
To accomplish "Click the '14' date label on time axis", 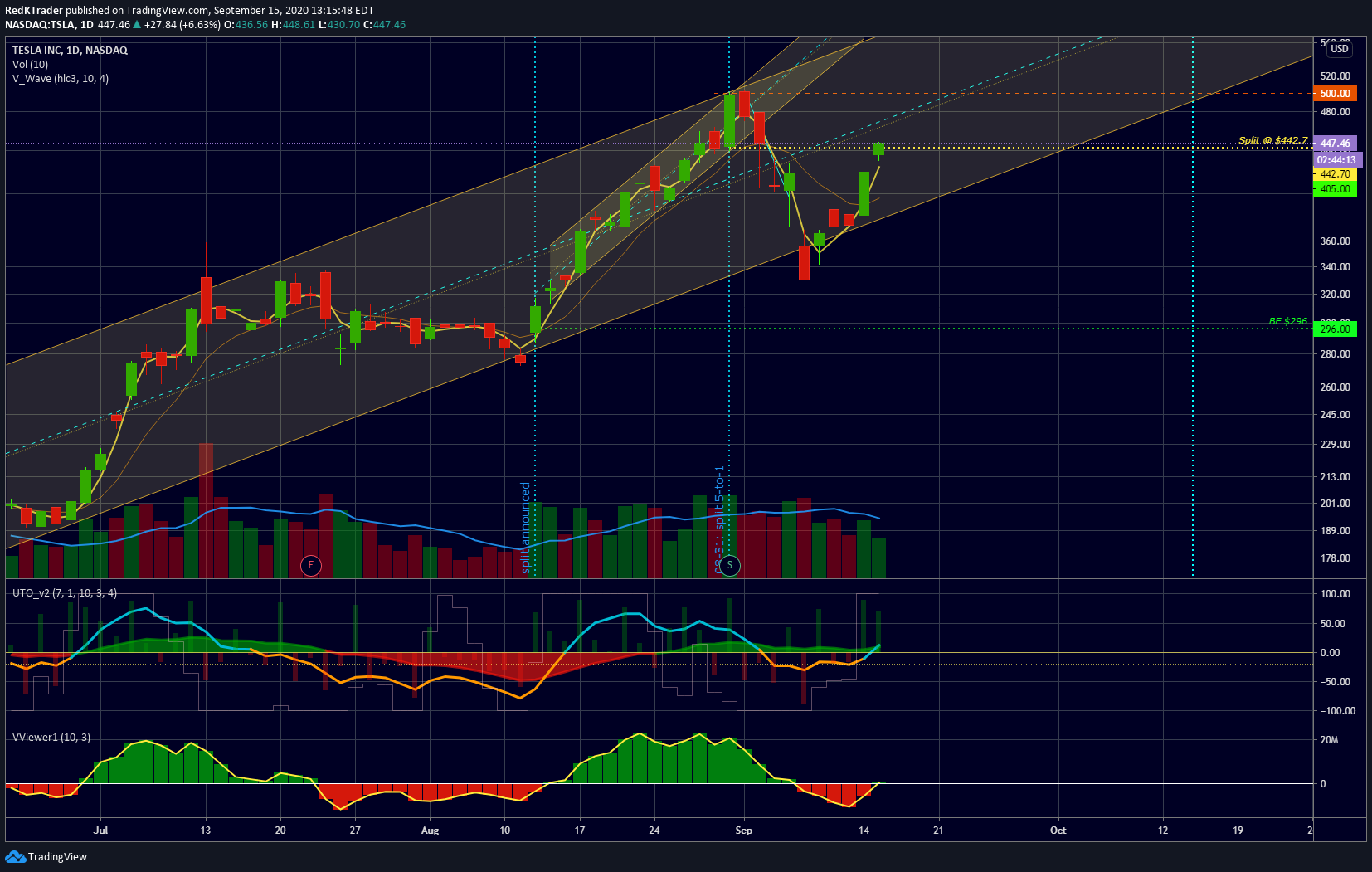I will (x=864, y=831).
